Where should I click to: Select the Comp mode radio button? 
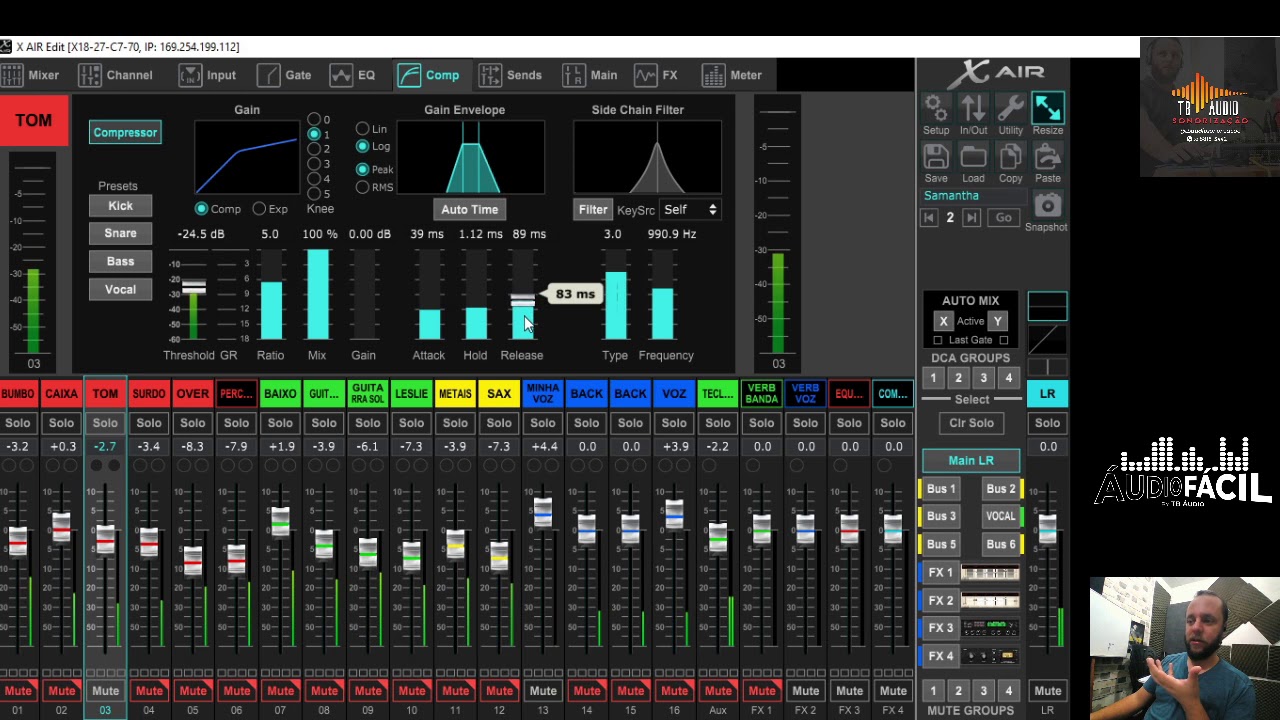[202, 209]
